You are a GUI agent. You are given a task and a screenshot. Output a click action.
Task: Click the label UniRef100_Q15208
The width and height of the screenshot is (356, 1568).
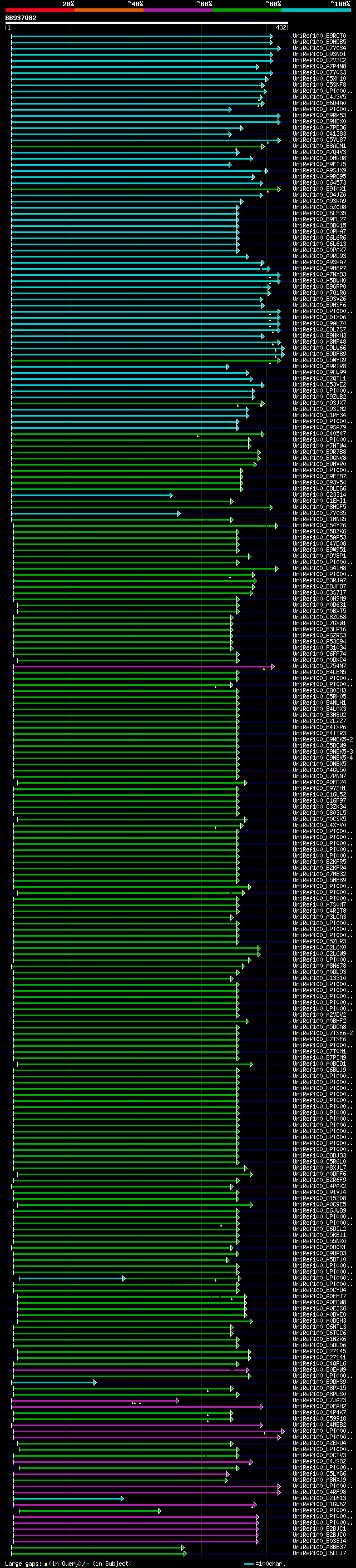click(x=319, y=1199)
